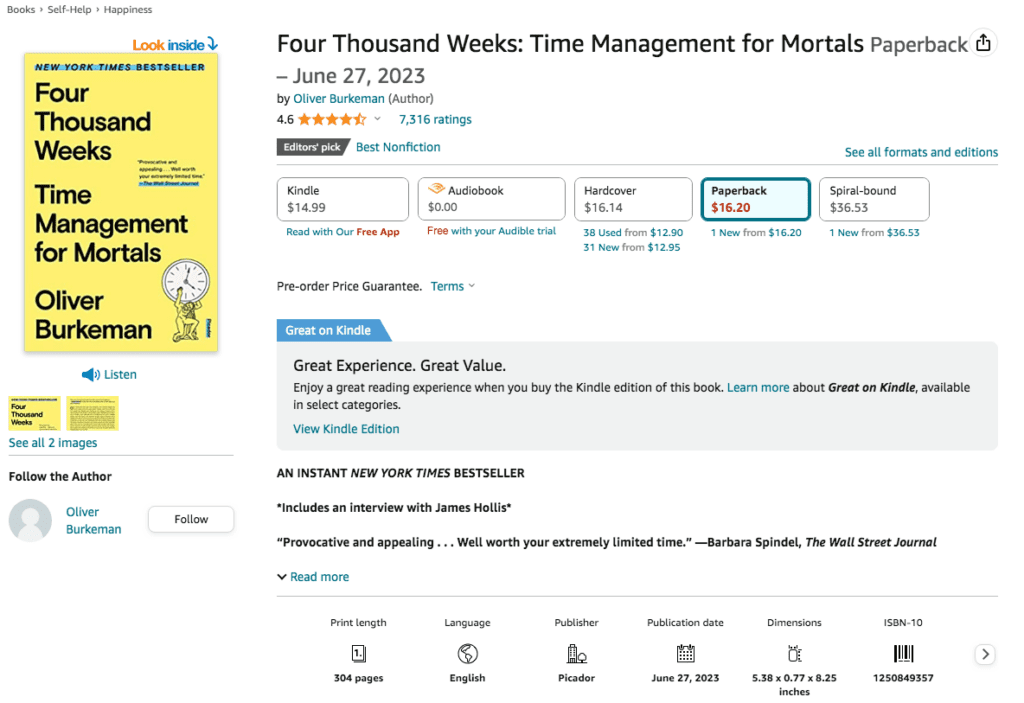Select the Kindle format option
Screen dimensions: 1024x703
click(343, 199)
